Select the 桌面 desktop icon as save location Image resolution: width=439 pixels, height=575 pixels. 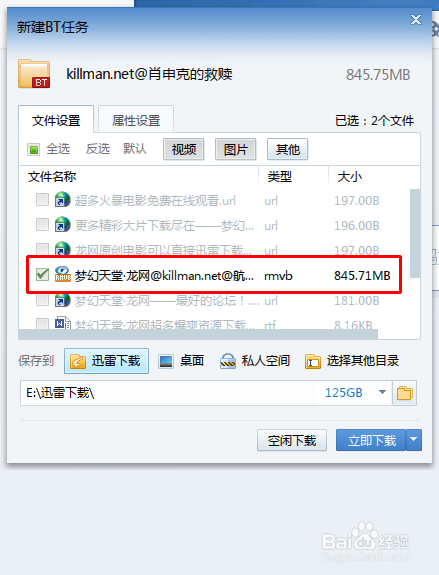(166, 361)
